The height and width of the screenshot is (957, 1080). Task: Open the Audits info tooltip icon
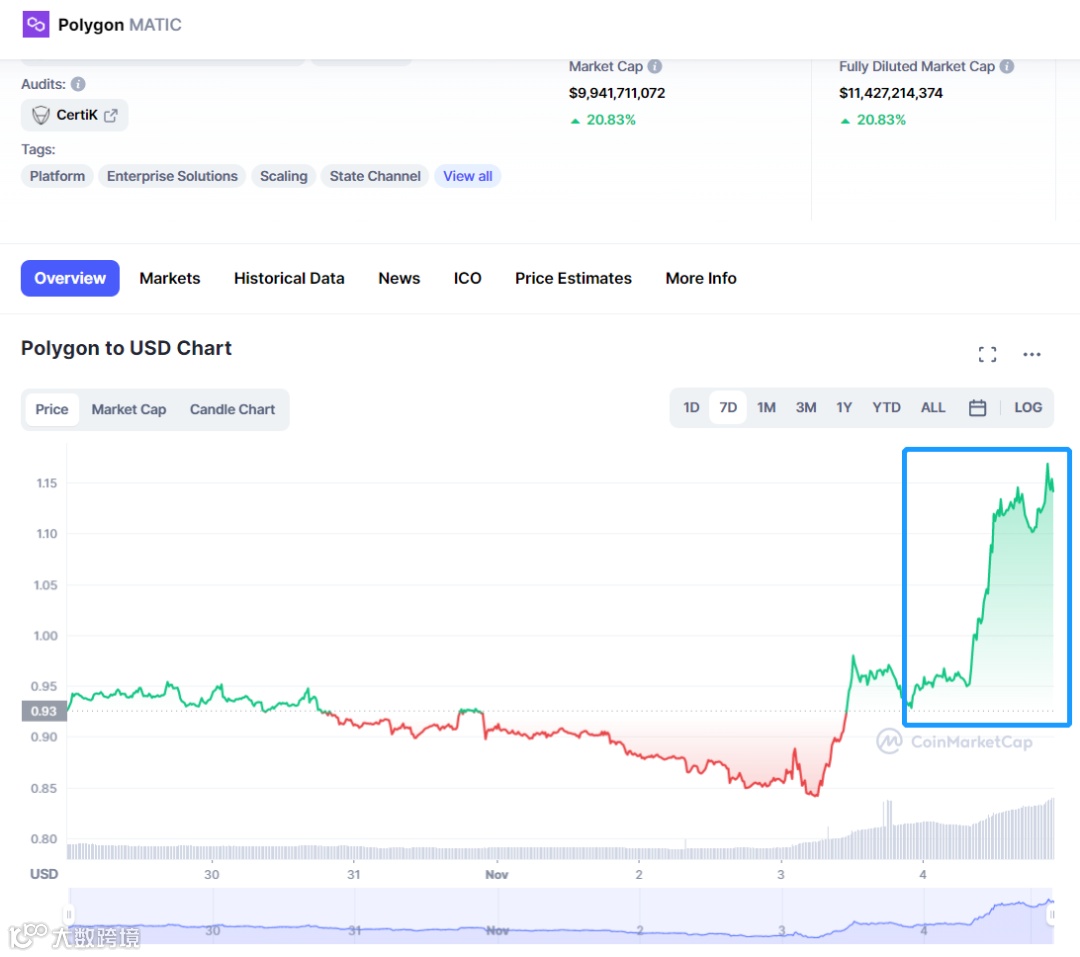79,84
